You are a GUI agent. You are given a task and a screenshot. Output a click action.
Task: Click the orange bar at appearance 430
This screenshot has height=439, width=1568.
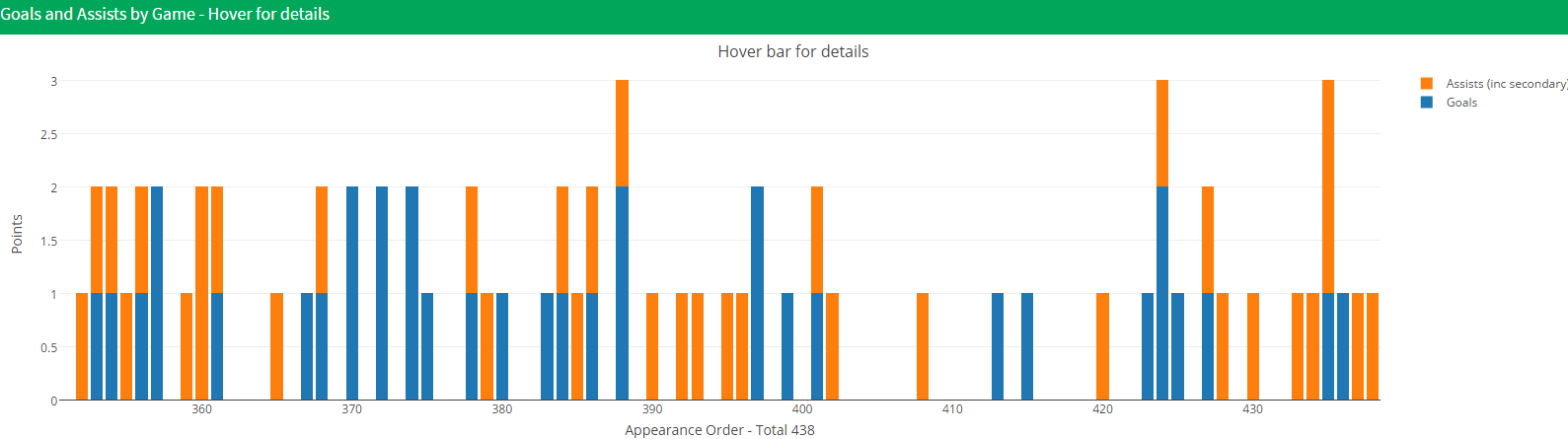pos(1253,346)
